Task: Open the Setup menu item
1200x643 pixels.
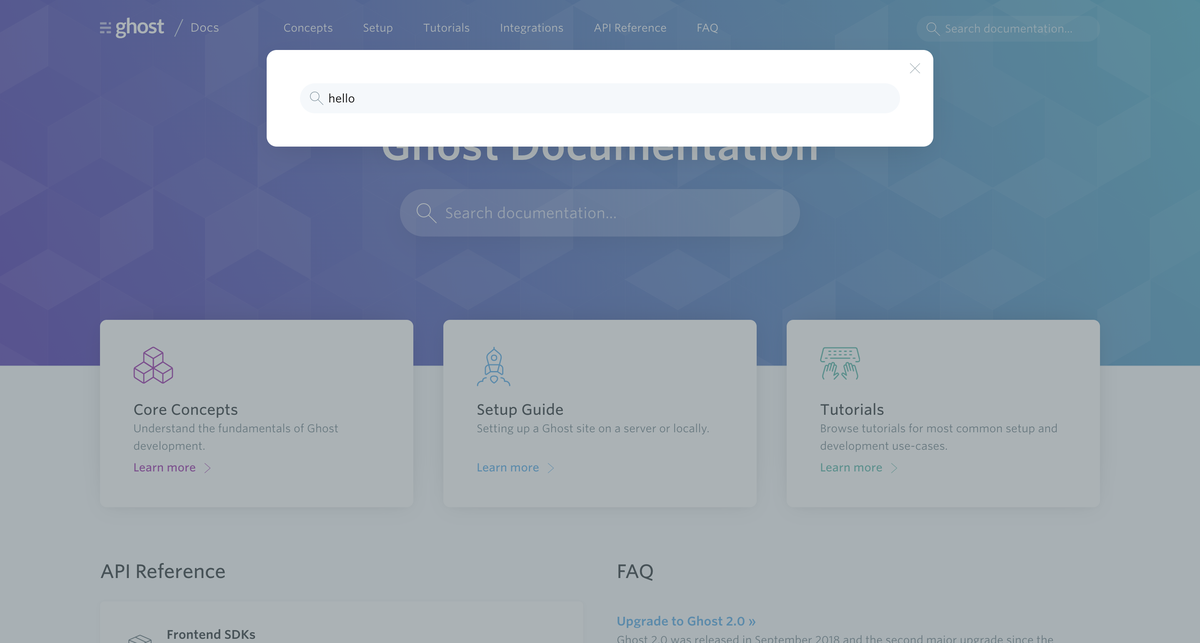Action: [x=378, y=28]
